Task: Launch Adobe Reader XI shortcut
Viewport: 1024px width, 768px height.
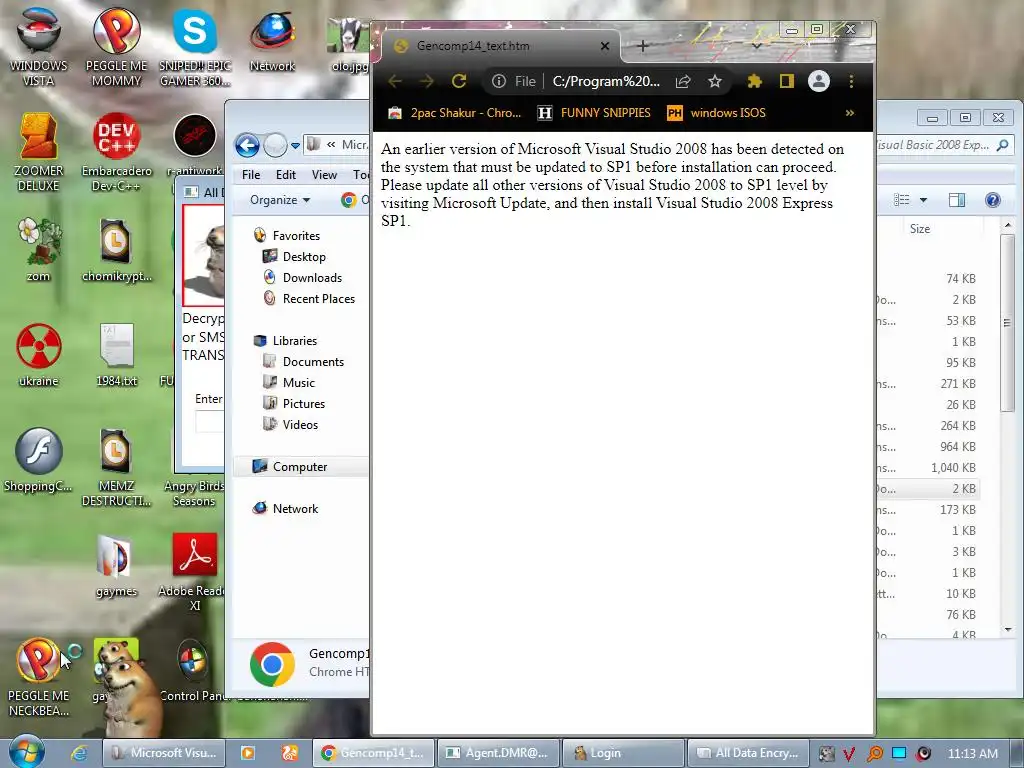Action: click(195, 572)
